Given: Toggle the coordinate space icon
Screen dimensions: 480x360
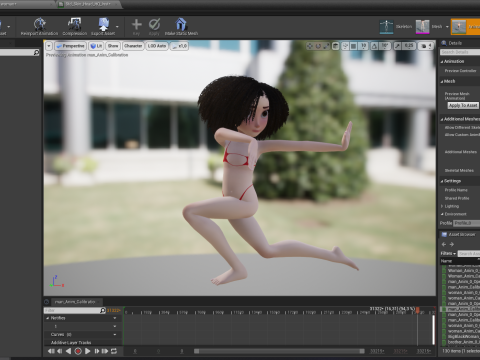Looking at the screenshot, I should click(336, 46).
